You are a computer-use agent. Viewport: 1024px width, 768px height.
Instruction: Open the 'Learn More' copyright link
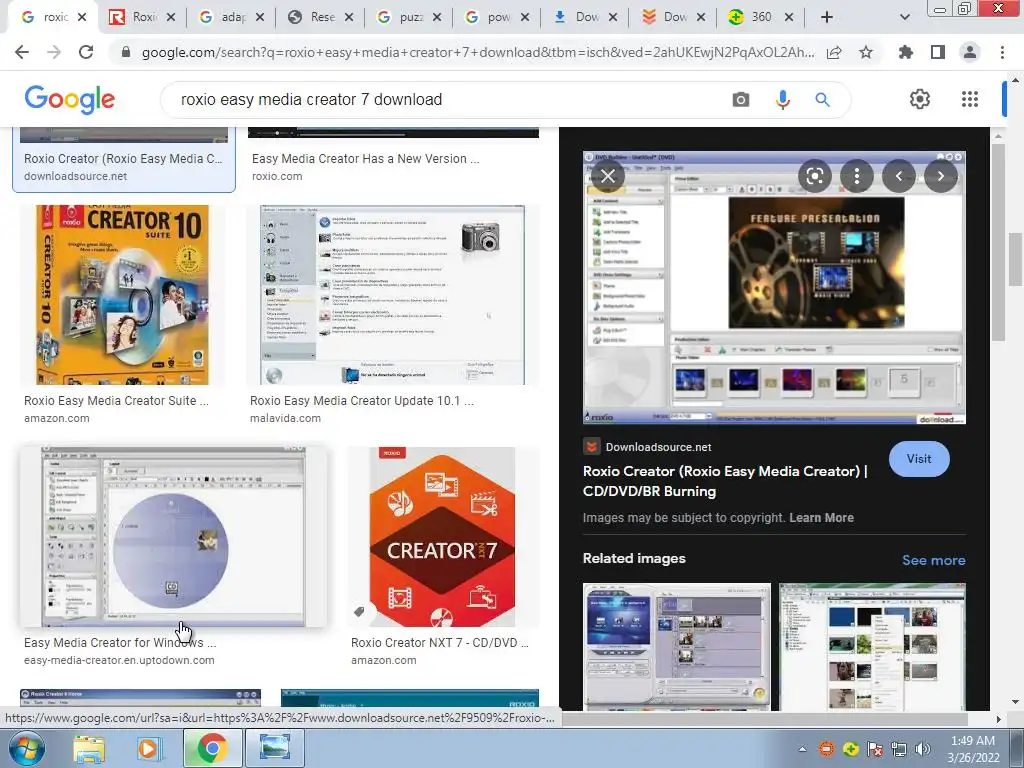(821, 517)
